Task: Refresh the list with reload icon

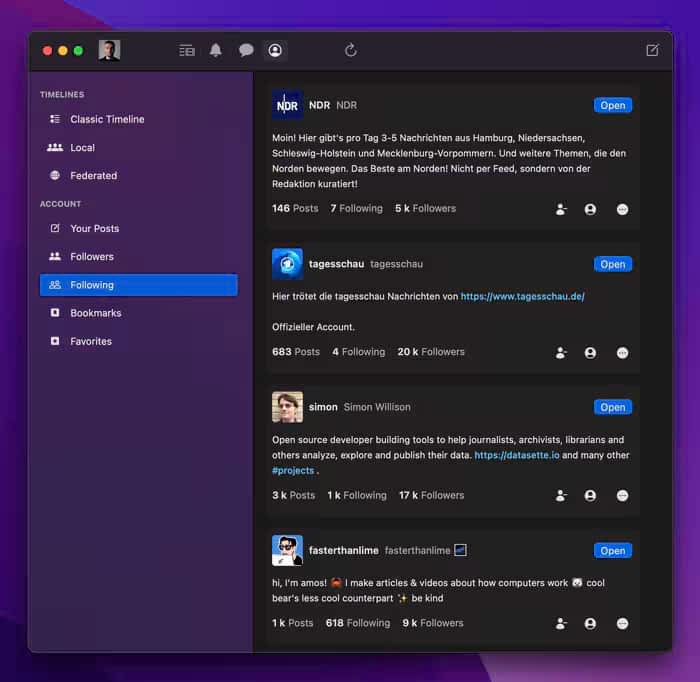Action: coord(351,50)
